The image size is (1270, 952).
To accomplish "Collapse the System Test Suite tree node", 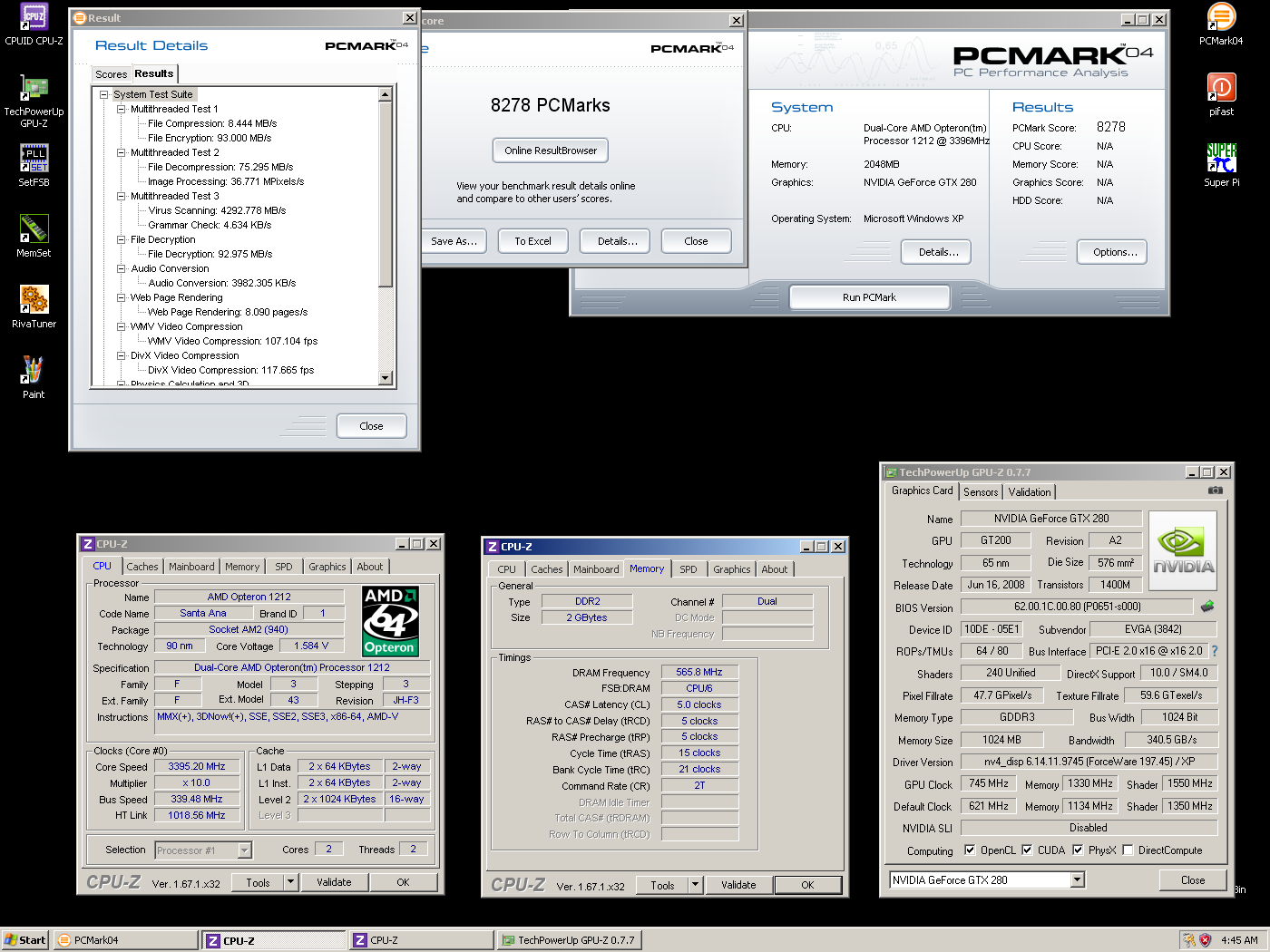I will [x=104, y=94].
